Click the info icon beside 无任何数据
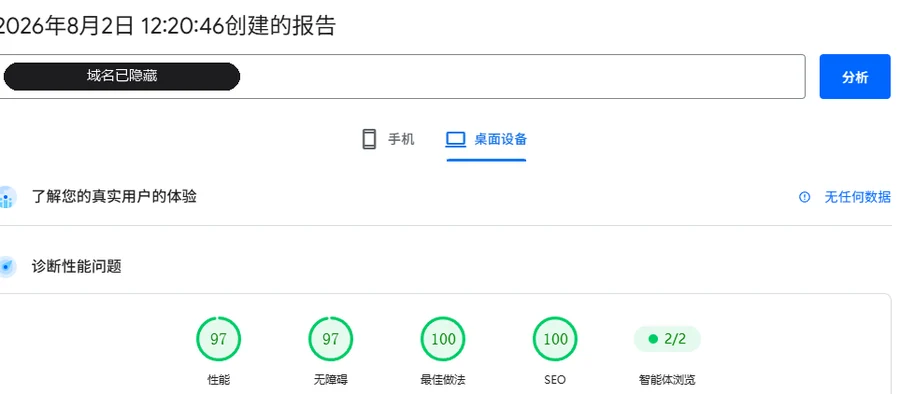The height and width of the screenshot is (394, 900). [x=805, y=197]
